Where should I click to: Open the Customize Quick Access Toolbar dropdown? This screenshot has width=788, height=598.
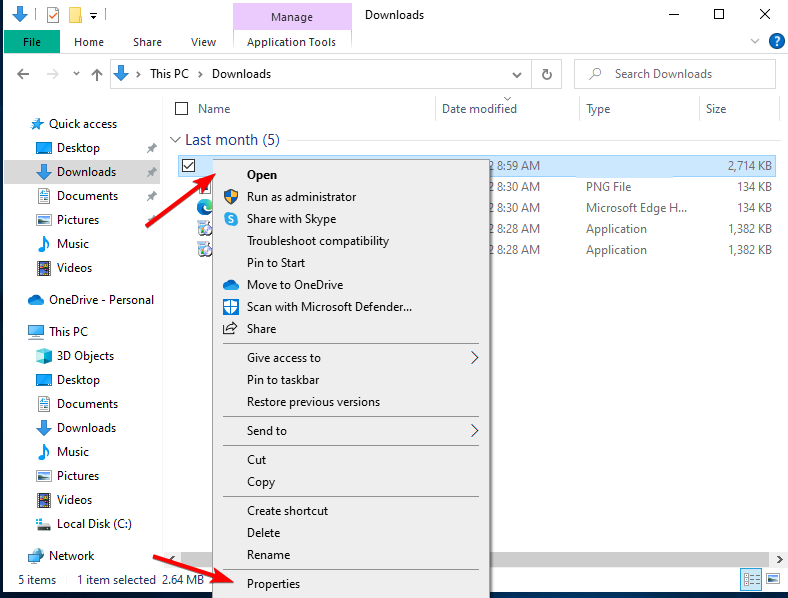point(93,16)
